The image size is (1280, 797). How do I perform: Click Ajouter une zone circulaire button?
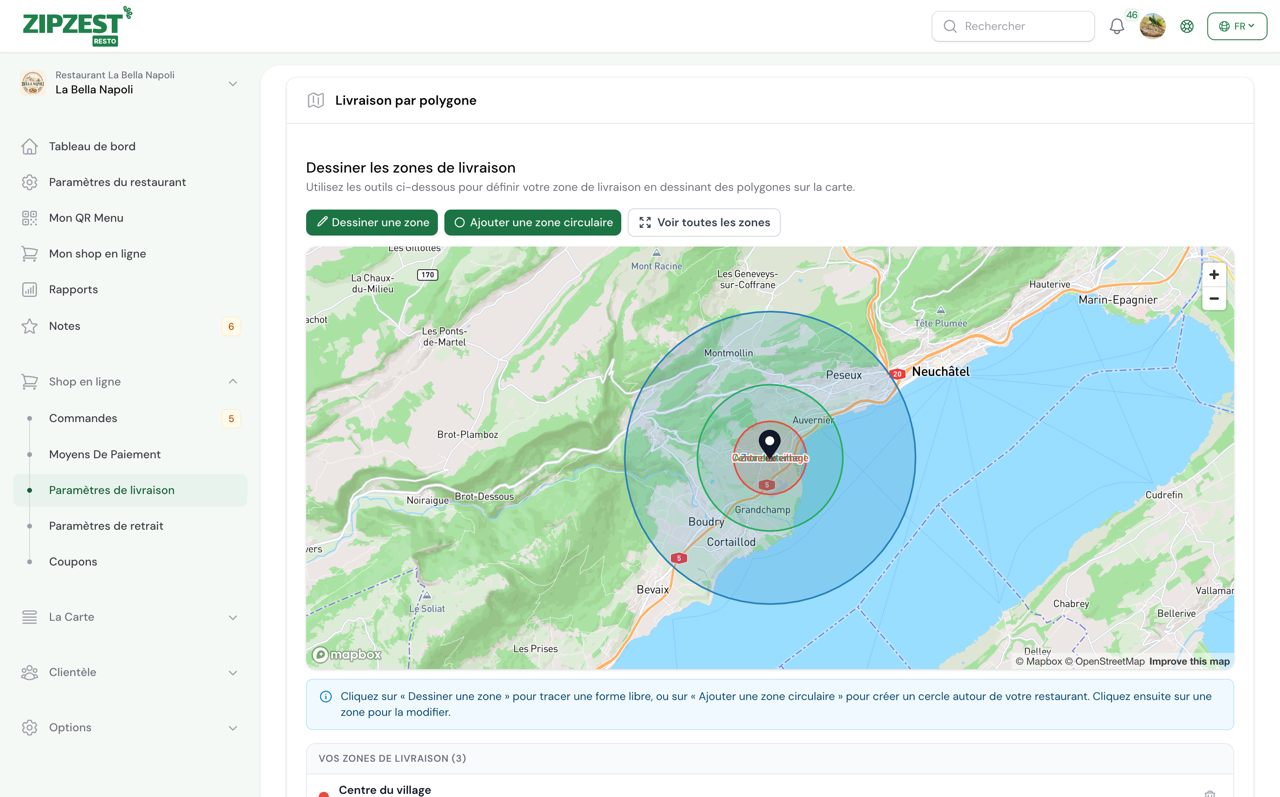(x=532, y=222)
